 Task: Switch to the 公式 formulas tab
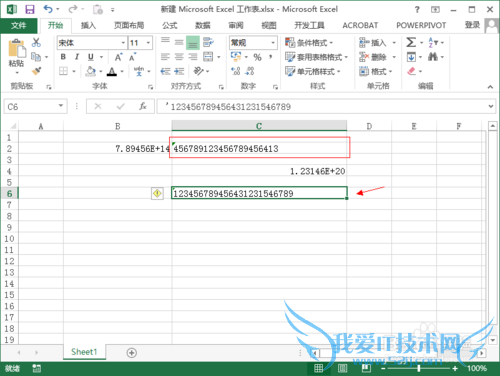pos(170,25)
